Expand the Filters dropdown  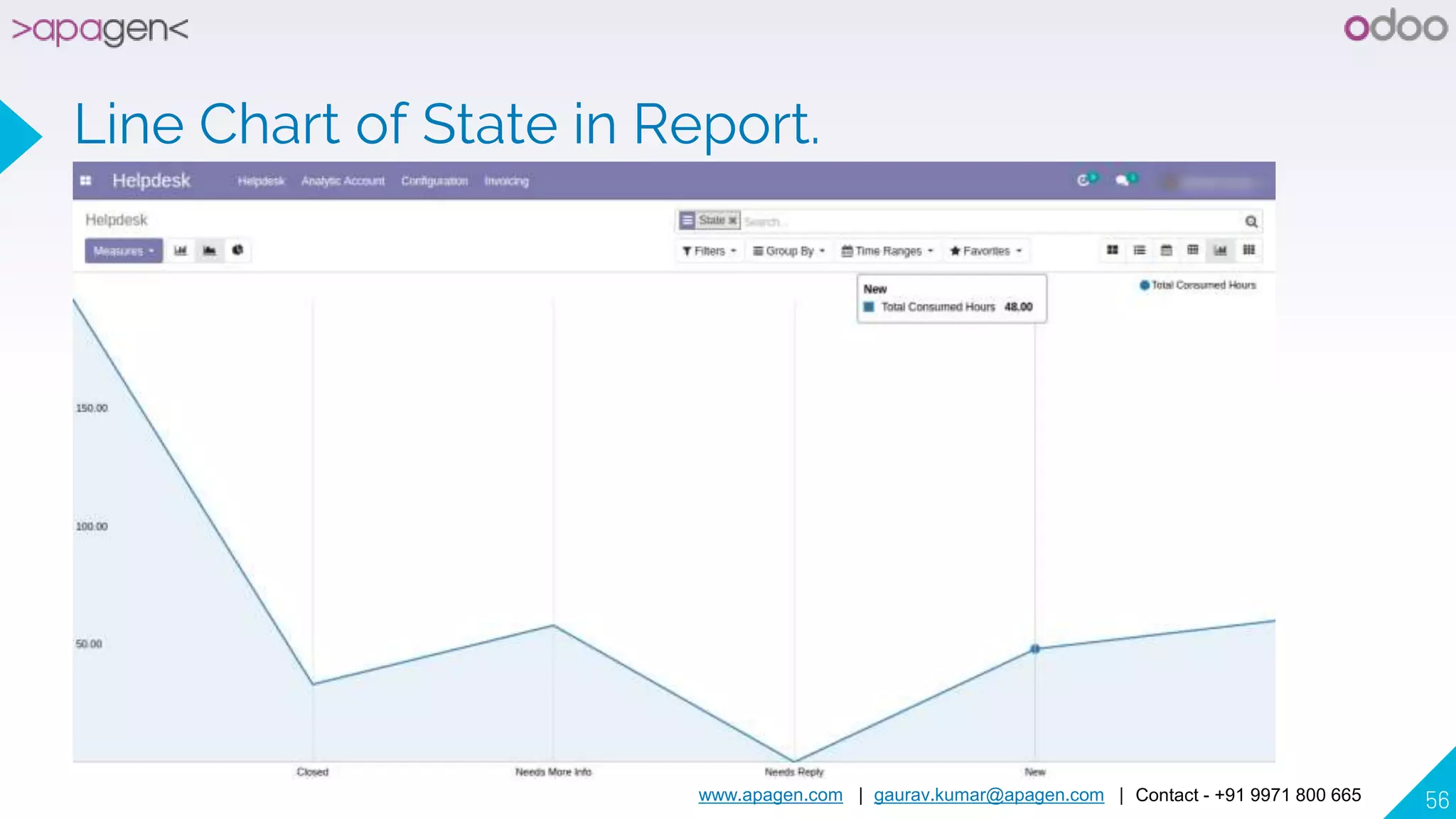coord(710,251)
